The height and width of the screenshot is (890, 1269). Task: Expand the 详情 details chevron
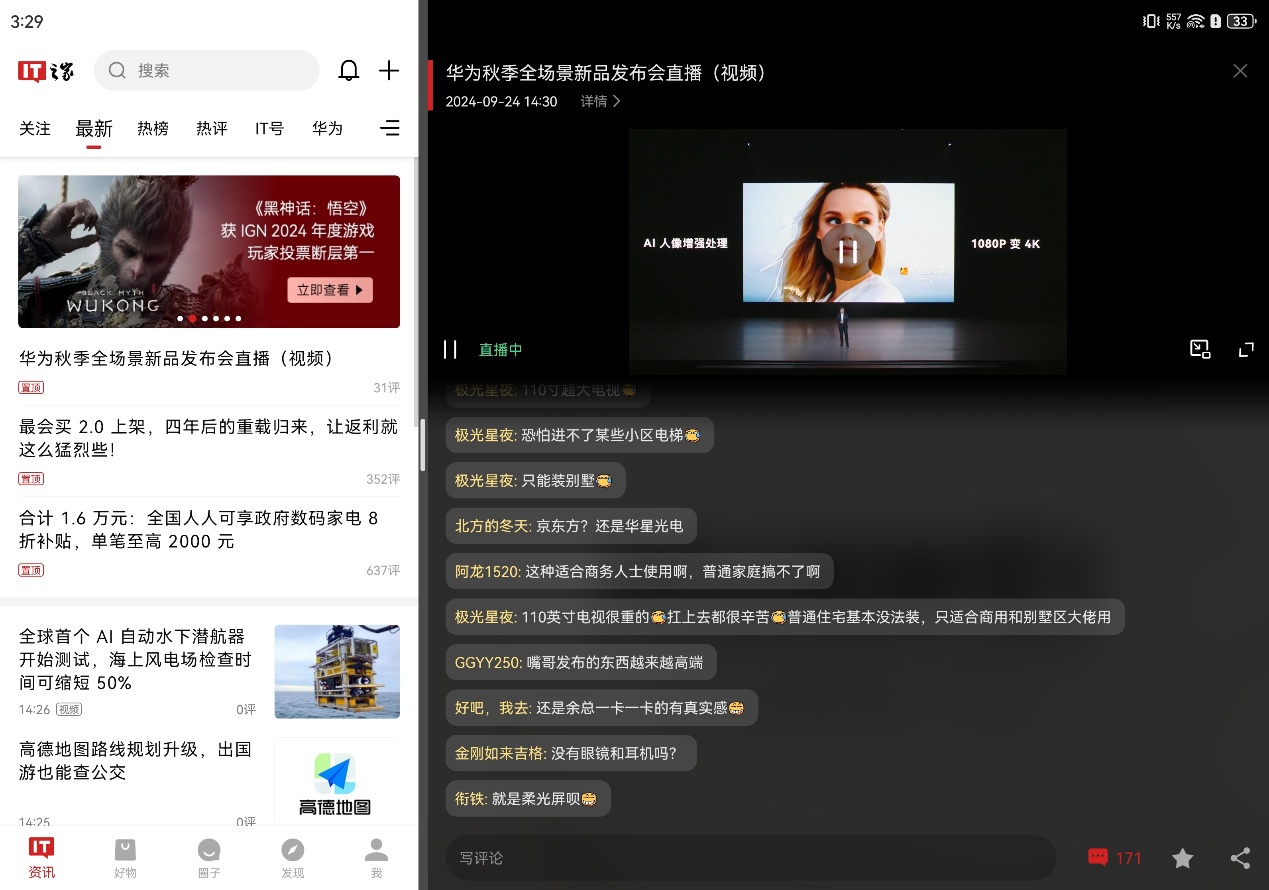coord(601,101)
